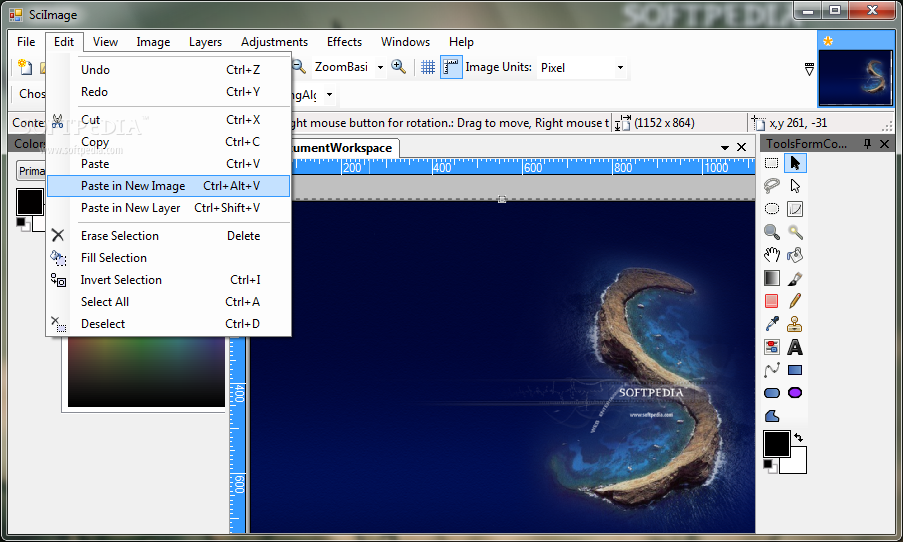This screenshot has width=903, height=542.
Task: Select the Zoom magnifier tool in the tools panel
Action: [772, 232]
